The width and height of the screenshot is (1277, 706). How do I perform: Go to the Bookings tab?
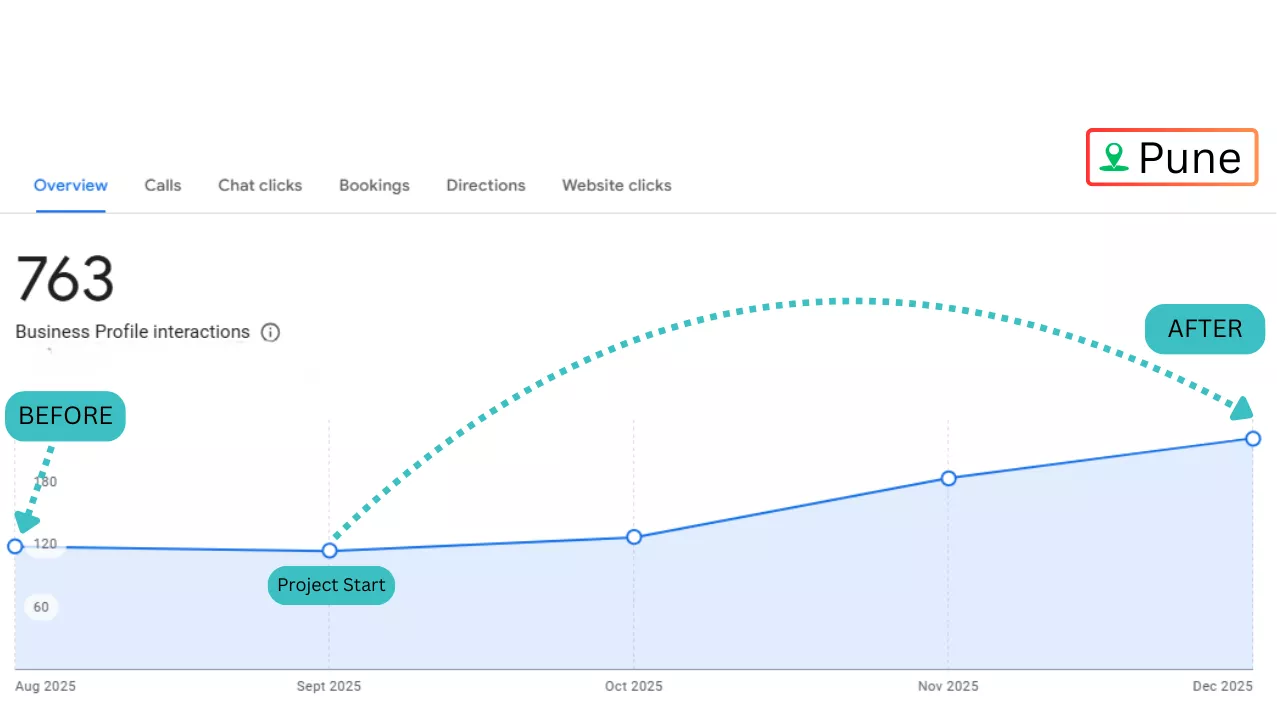coord(374,185)
